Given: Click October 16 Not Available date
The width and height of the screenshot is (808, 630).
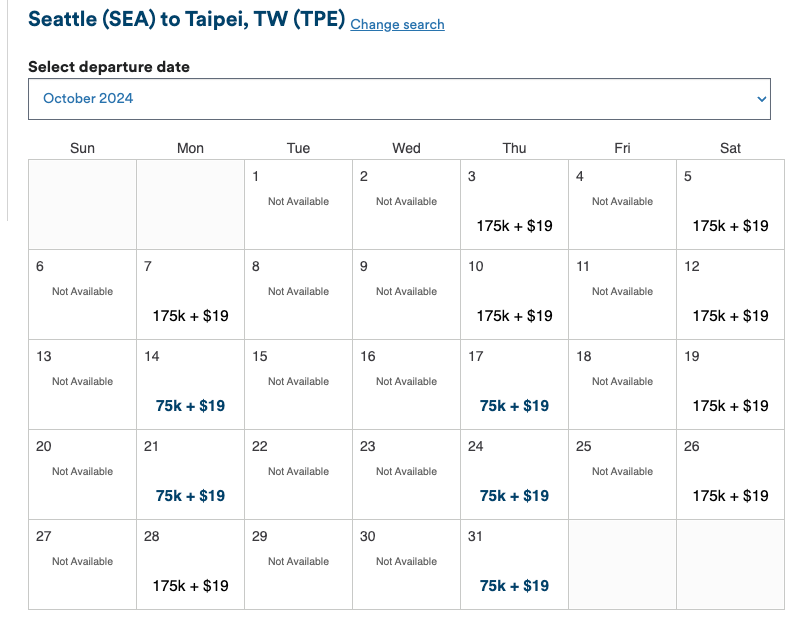Looking at the screenshot, I should click(x=406, y=383).
